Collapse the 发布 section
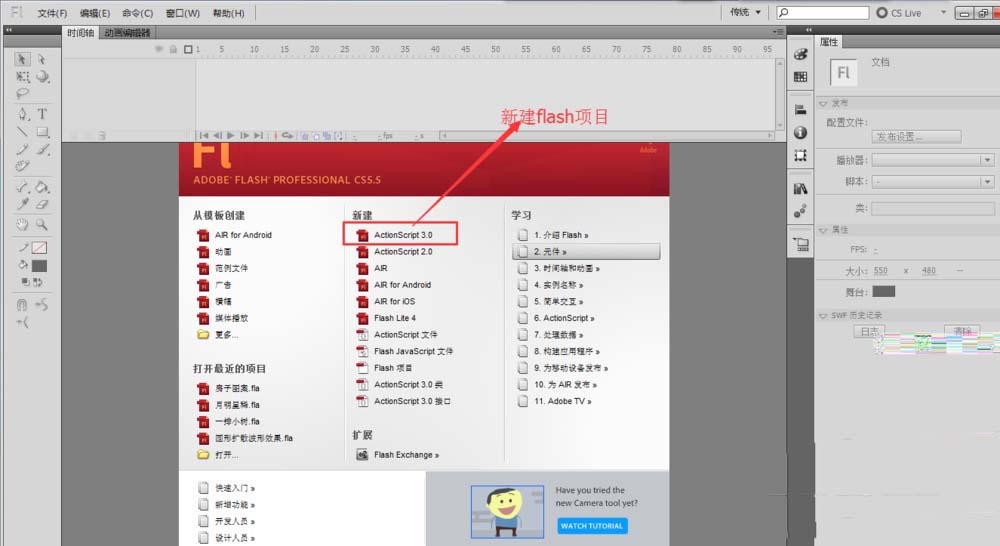The width and height of the screenshot is (1000, 546). 823,103
